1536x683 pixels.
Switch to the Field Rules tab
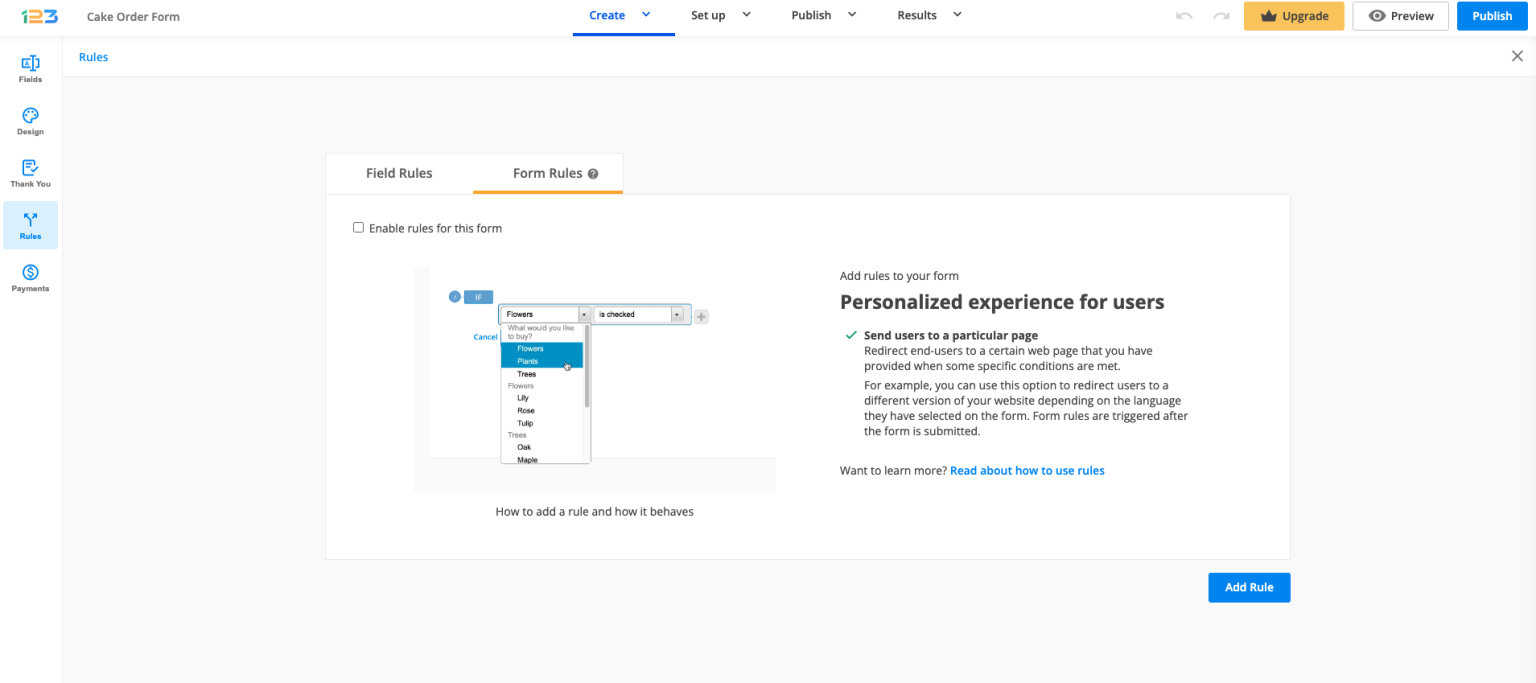[399, 173]
